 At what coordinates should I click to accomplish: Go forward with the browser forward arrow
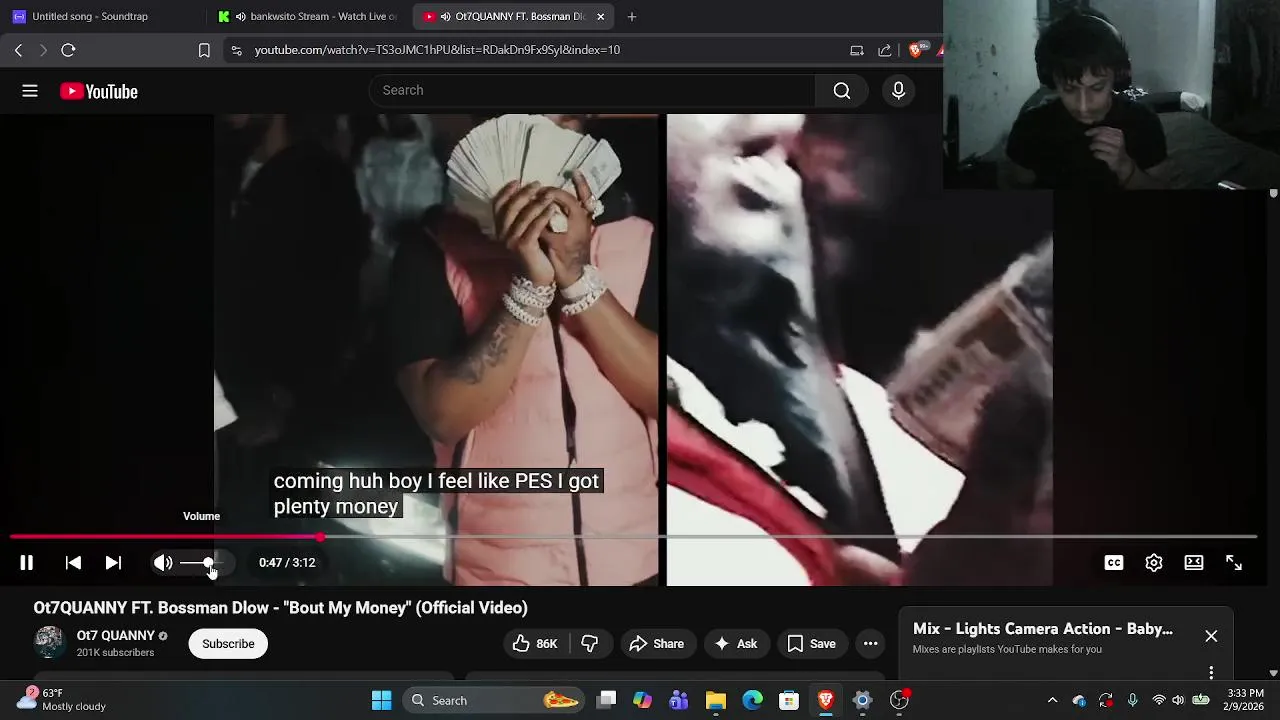(x=43, y=50)
